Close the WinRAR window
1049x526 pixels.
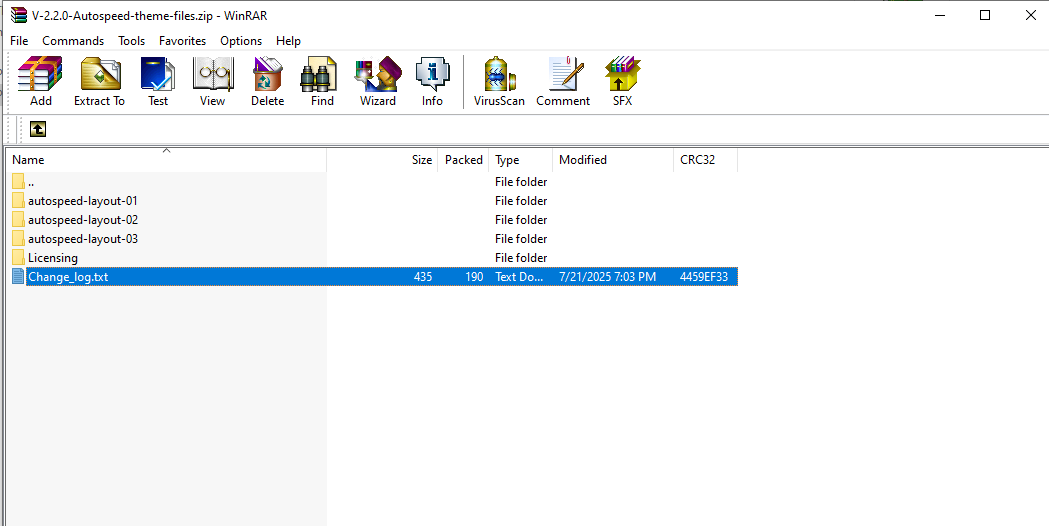1030,15
